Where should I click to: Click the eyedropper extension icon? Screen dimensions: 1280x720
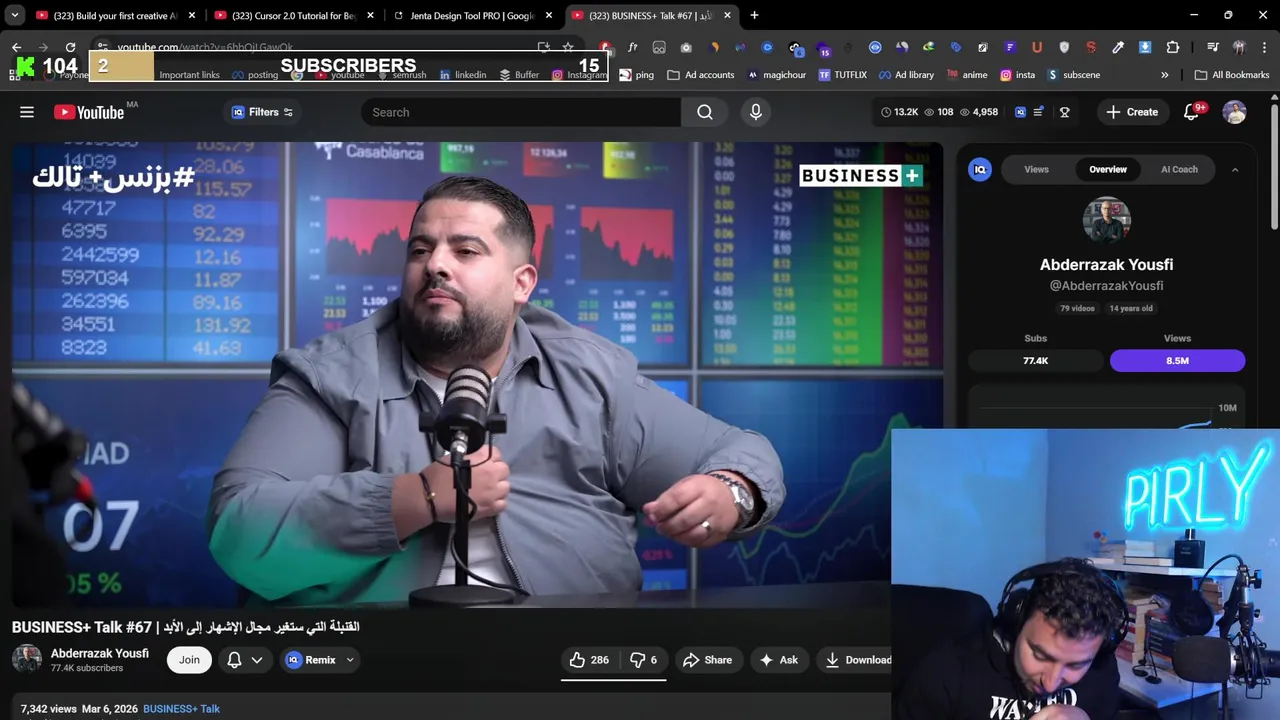[x=1118, y=47]
